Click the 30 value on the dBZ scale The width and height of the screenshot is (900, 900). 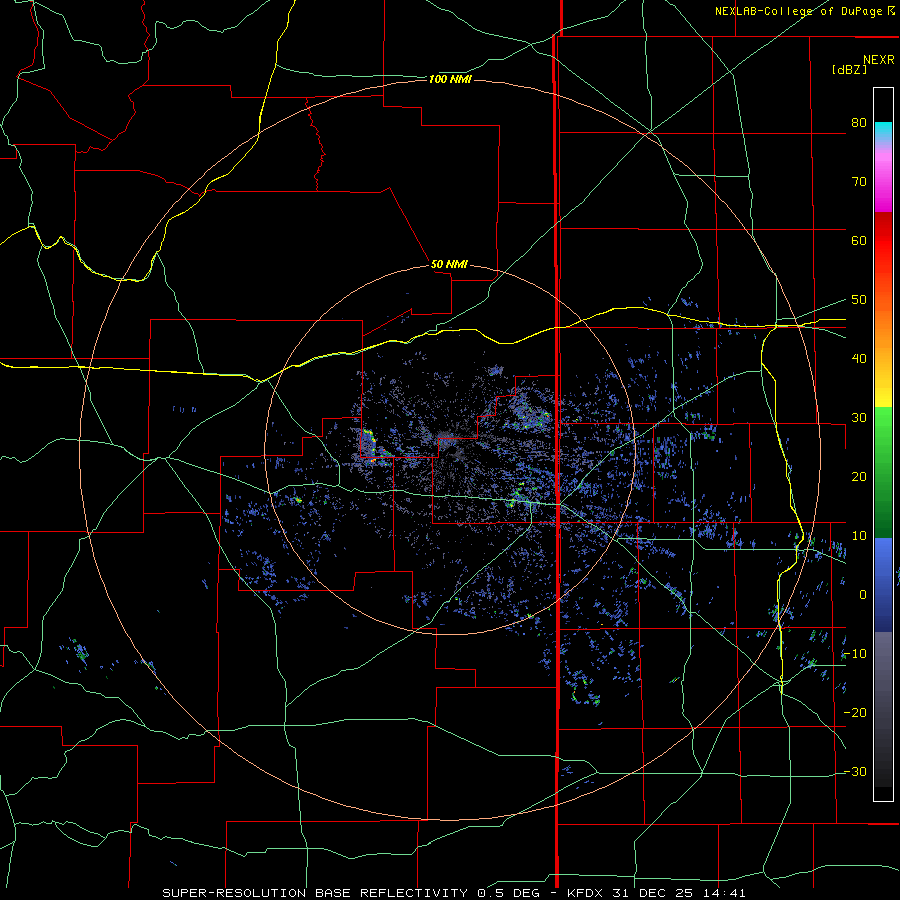click(859, 418)
